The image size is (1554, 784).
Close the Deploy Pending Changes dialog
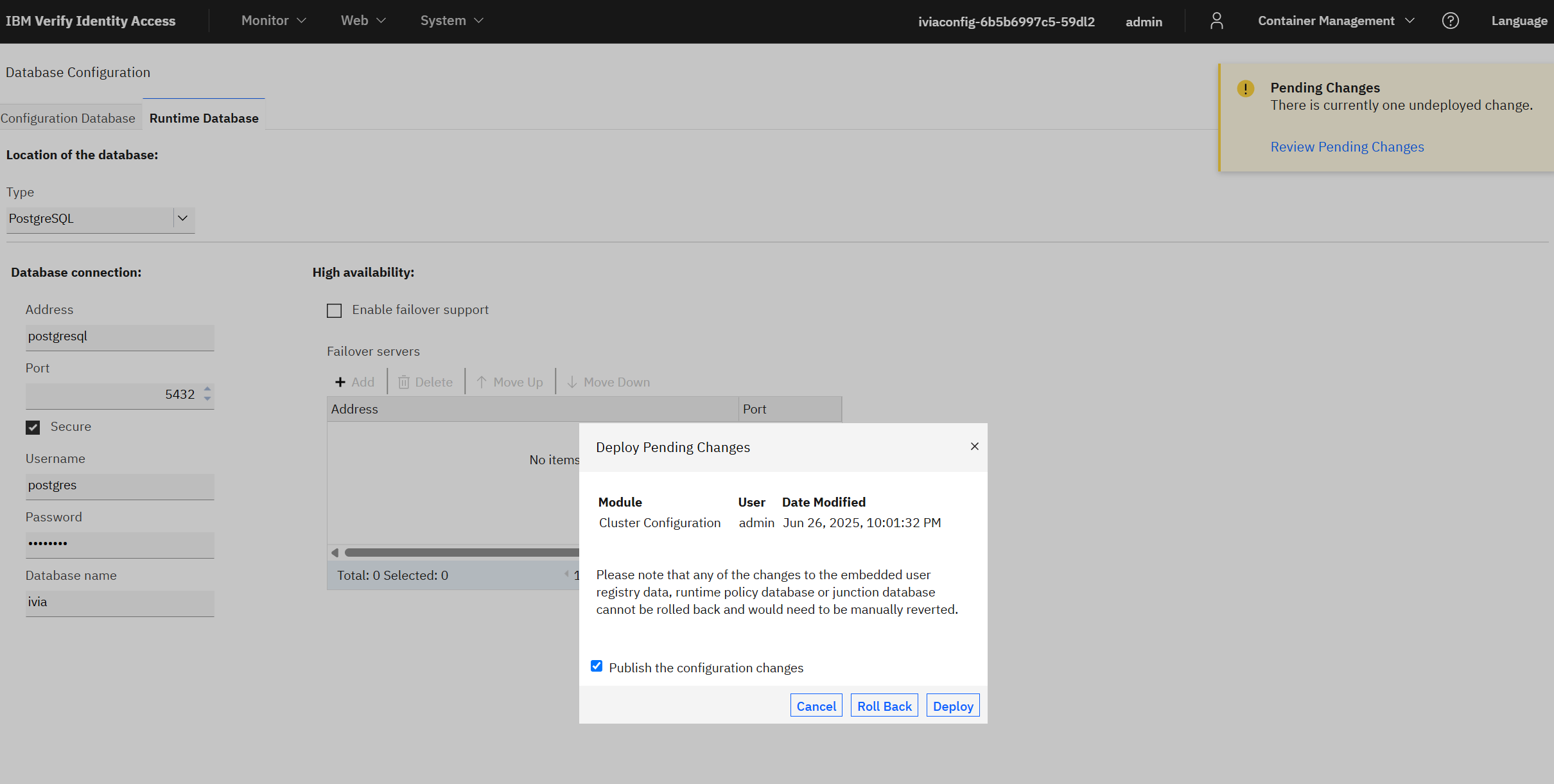point(974,446)
